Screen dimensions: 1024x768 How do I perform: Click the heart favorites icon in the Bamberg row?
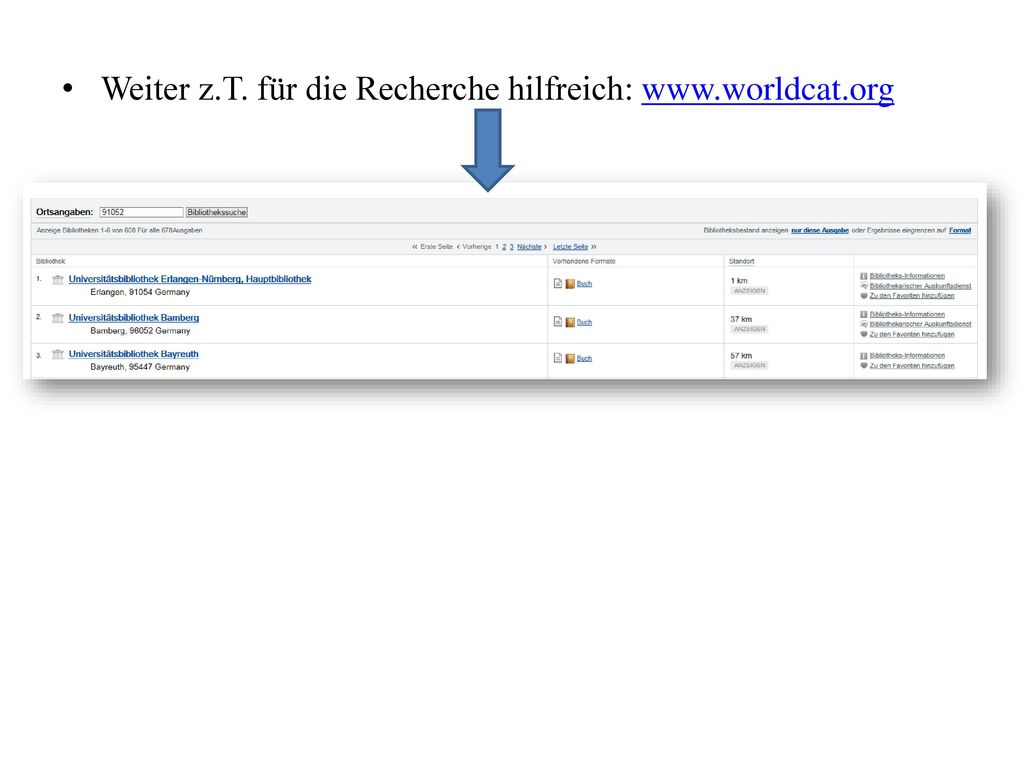coord(864,334)
